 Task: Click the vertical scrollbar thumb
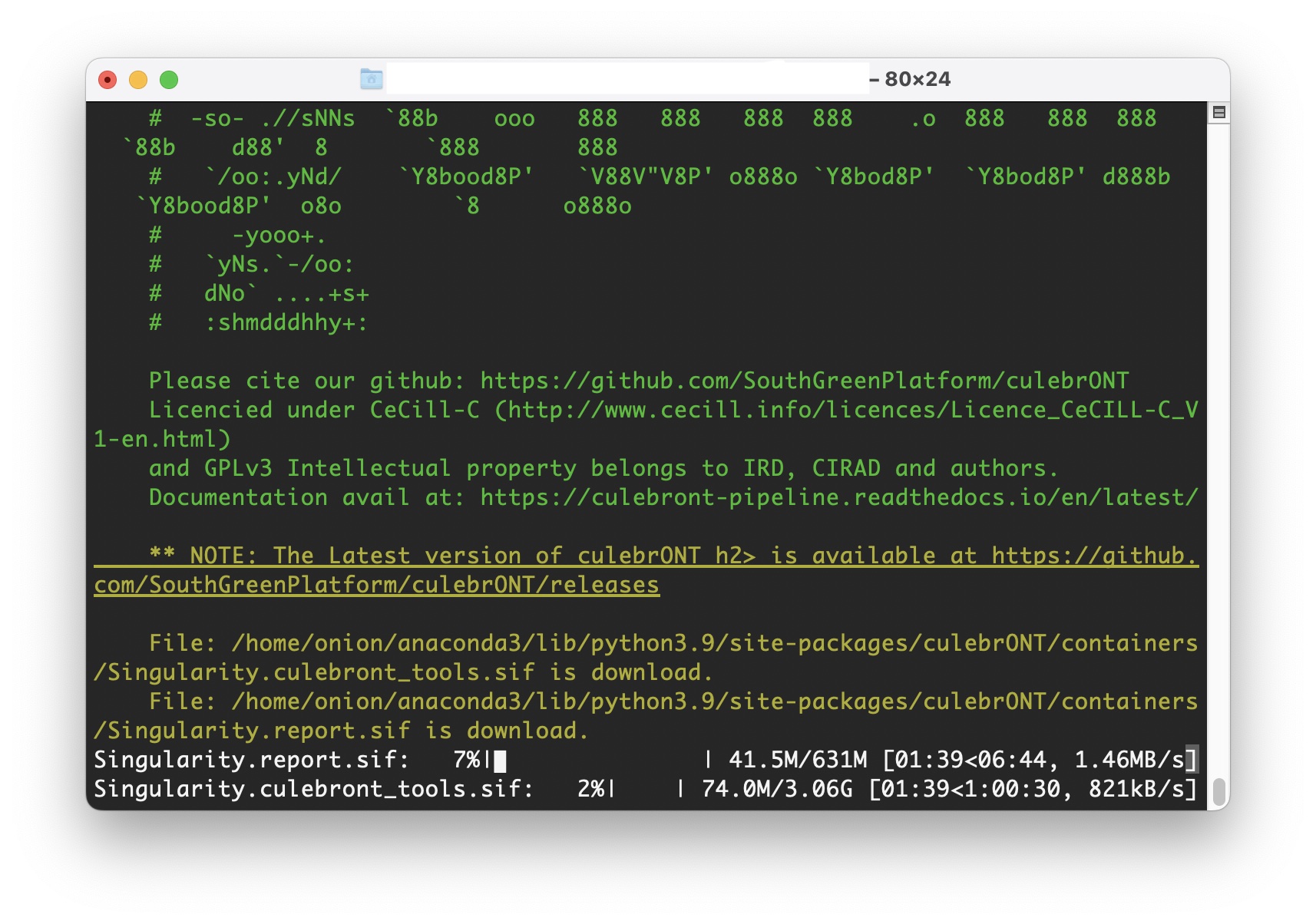[1218, 793]
